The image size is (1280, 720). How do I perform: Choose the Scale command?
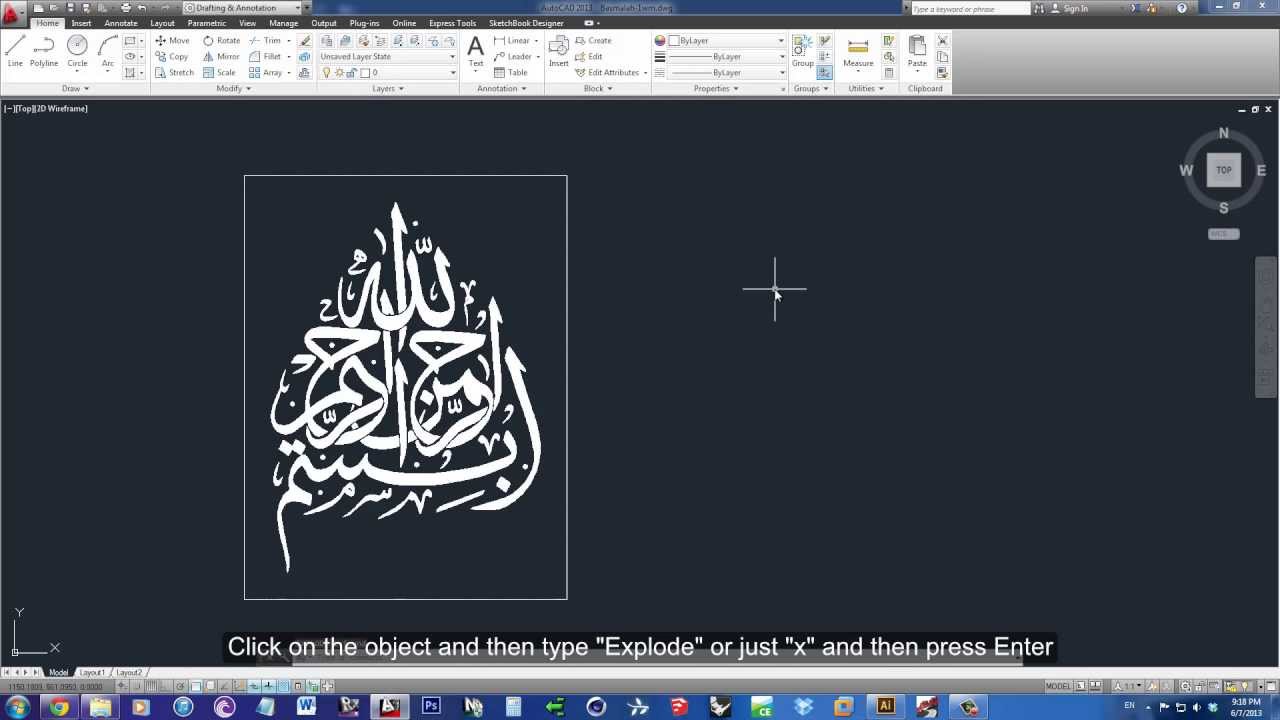click(x=219, y=73)
